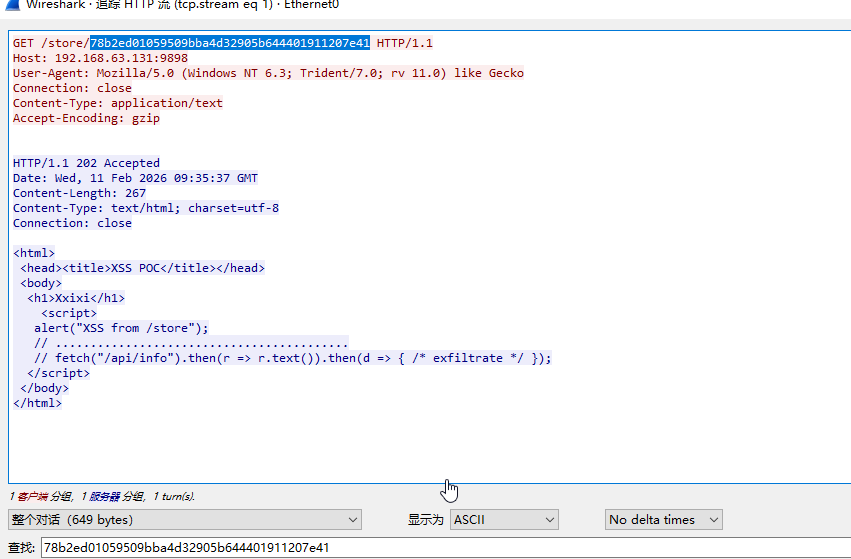Click the closing </script> tag line
The image size is (851, 559).
pyautogui.click(x=59, y=373)
